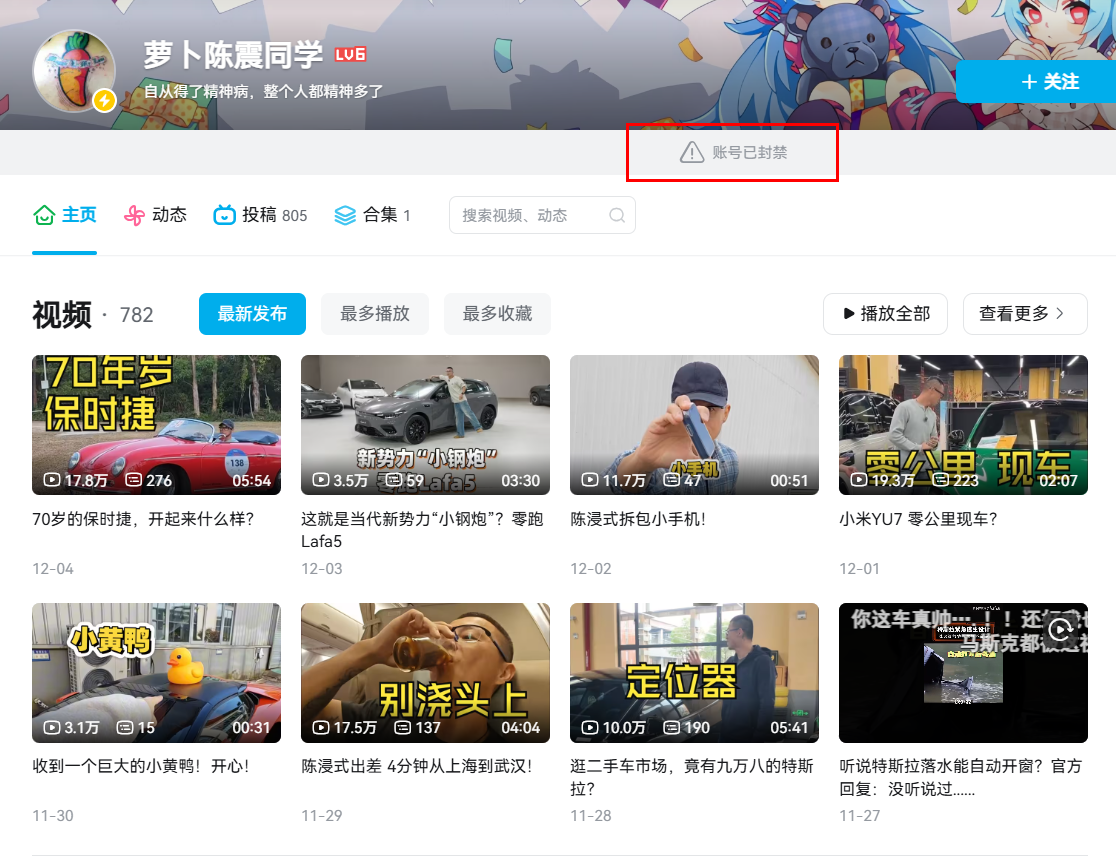Click the LV6 level badge
Image resolution: width=1116 pixels, height=867 pixels.
tap(350, 54)
